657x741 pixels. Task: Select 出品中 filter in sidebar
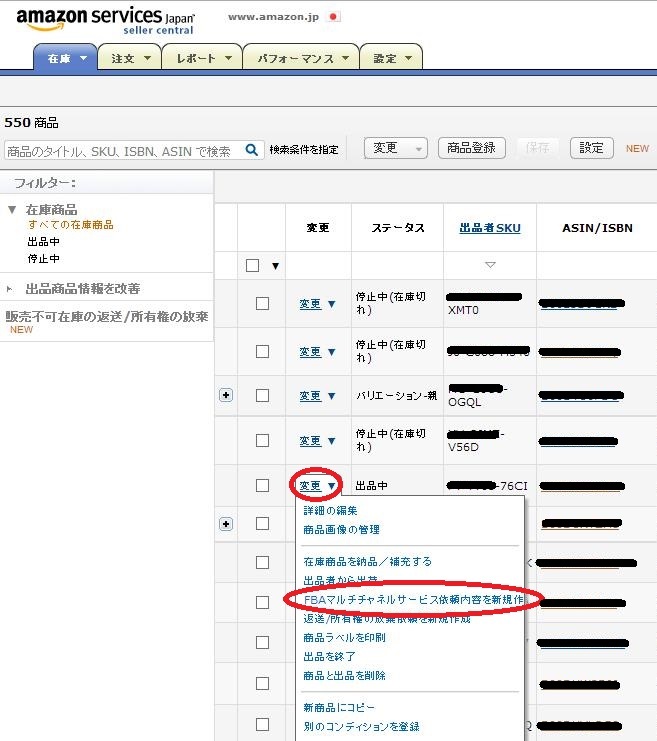44,241
